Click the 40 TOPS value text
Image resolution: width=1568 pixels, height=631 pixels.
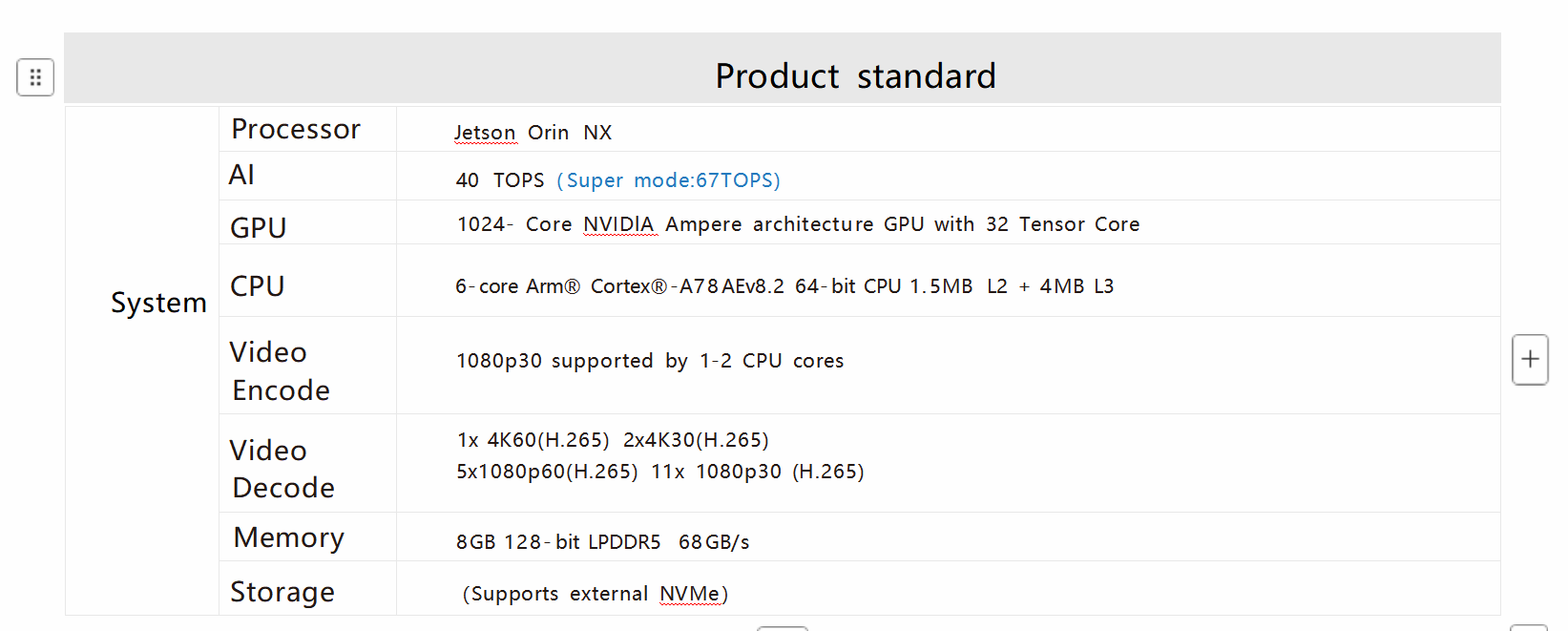click(500, 180)
